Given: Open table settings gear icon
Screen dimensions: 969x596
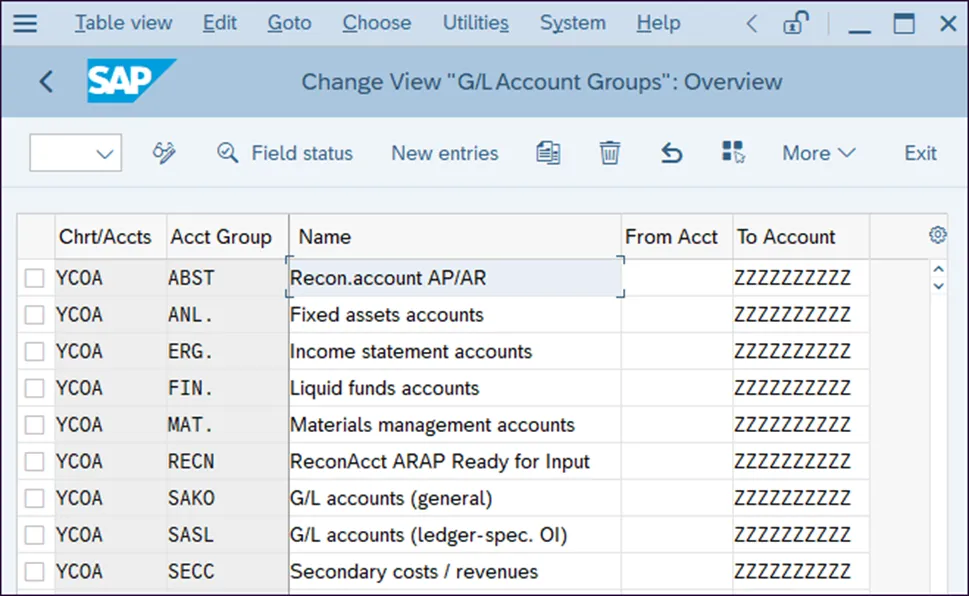Looking at the screenshot, I should (x=937, y=235).
